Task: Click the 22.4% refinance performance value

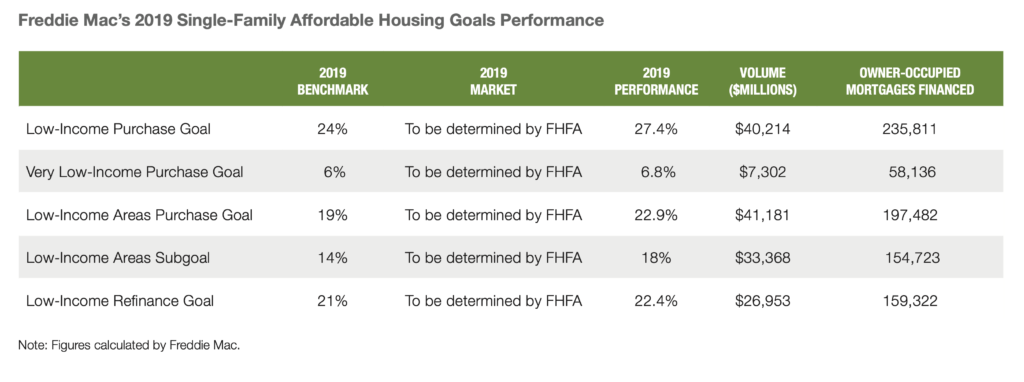Action: [x=656, y=301]
